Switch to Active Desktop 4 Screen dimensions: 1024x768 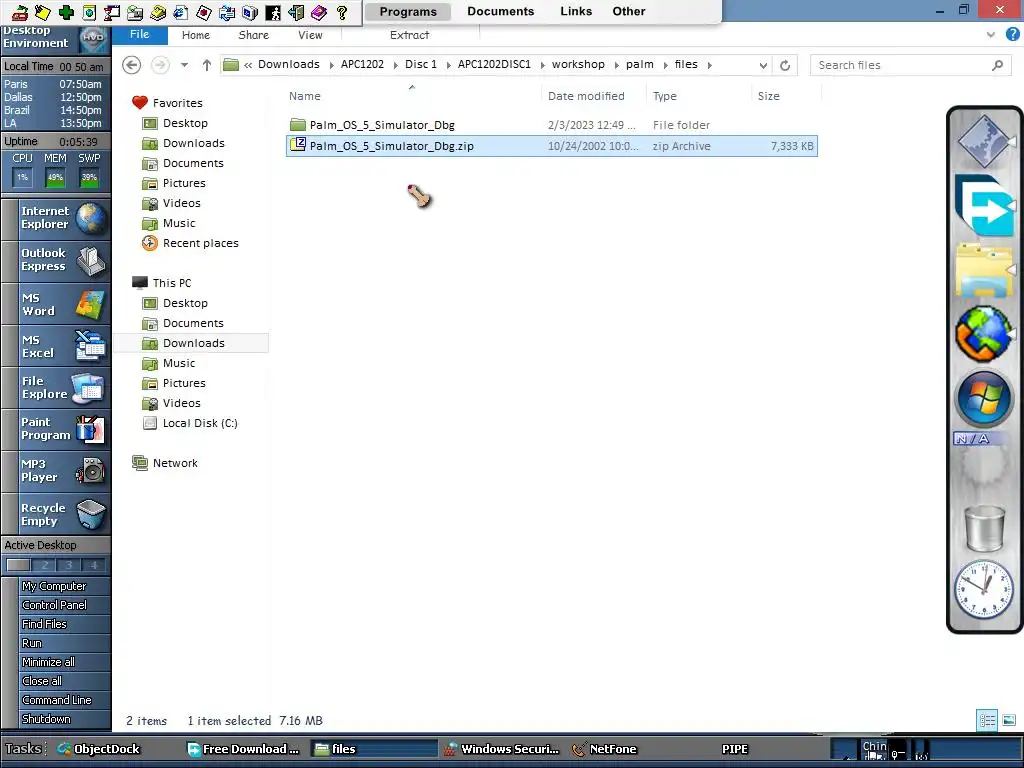93,565
